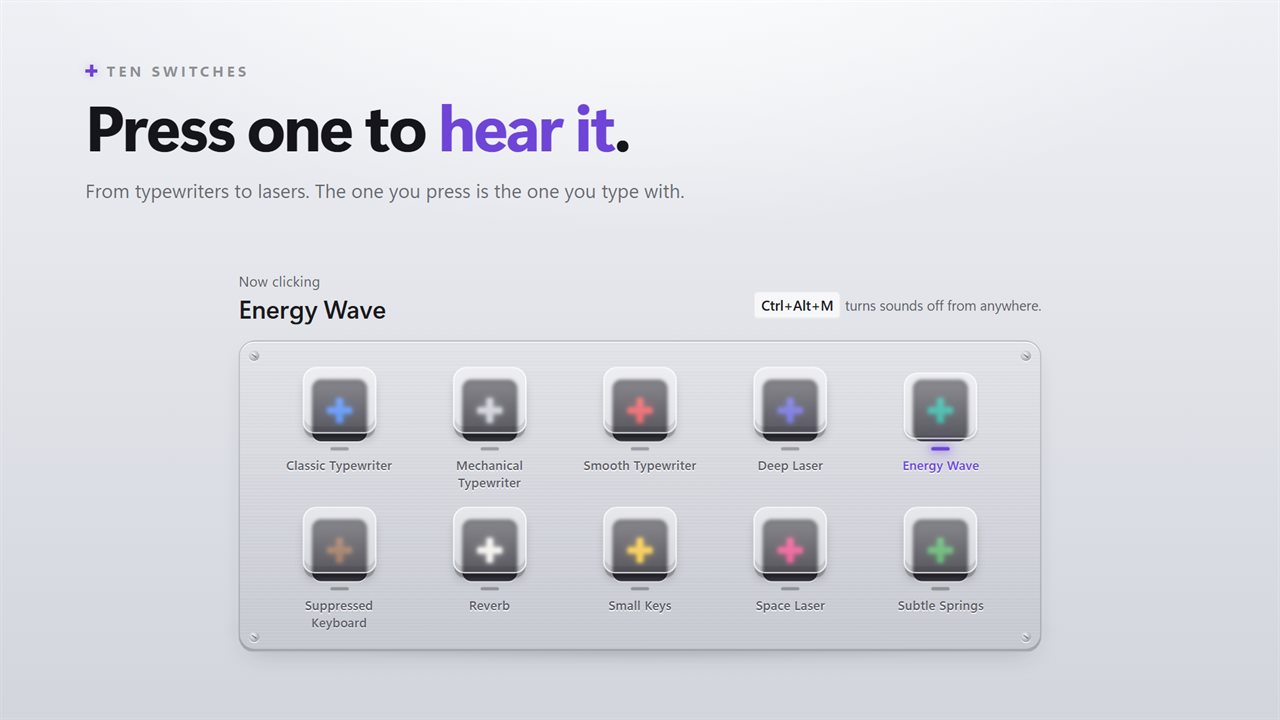Click the "Reverb" label

(489, 606)
